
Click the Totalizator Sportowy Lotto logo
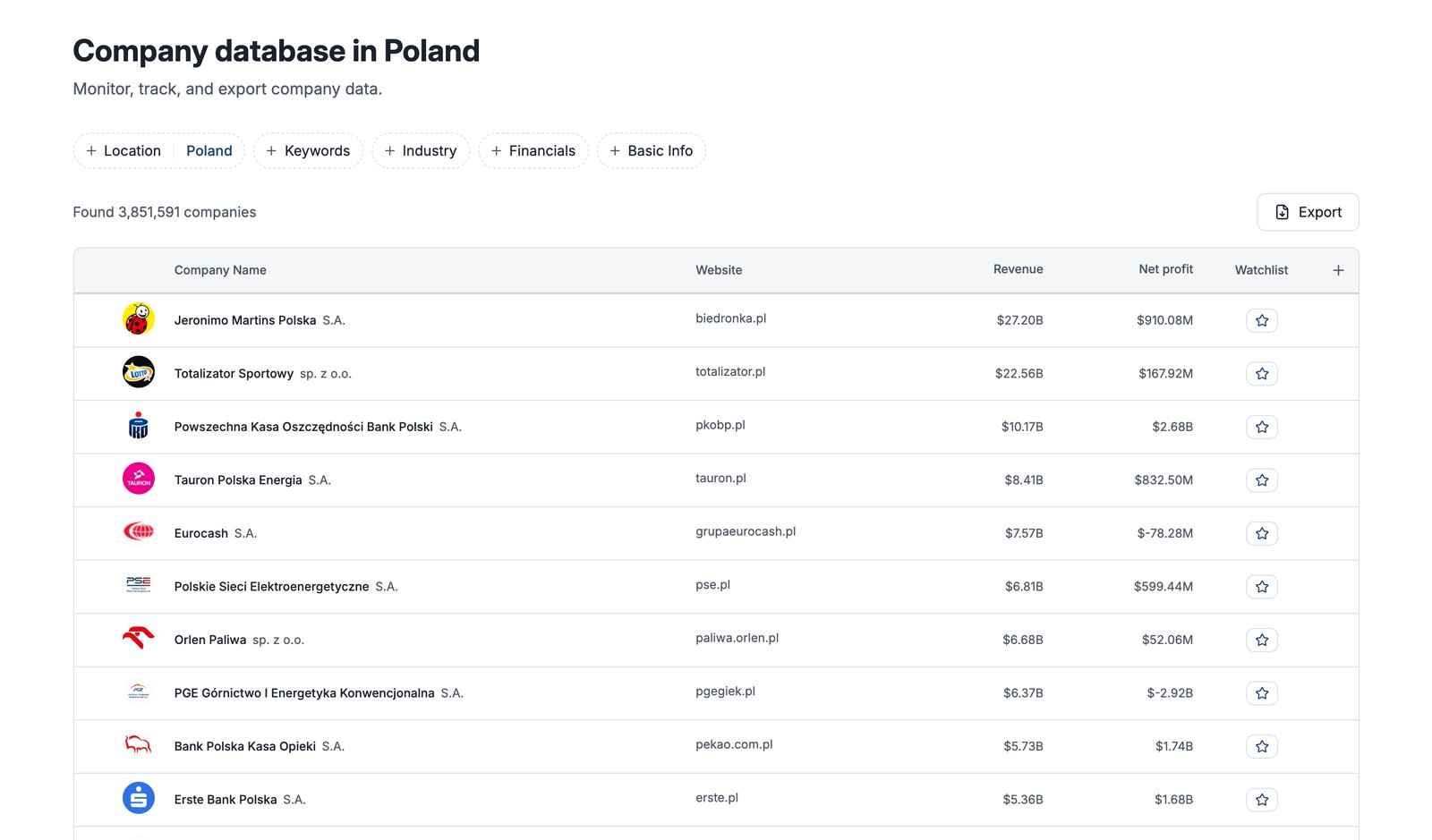point(139,372)
